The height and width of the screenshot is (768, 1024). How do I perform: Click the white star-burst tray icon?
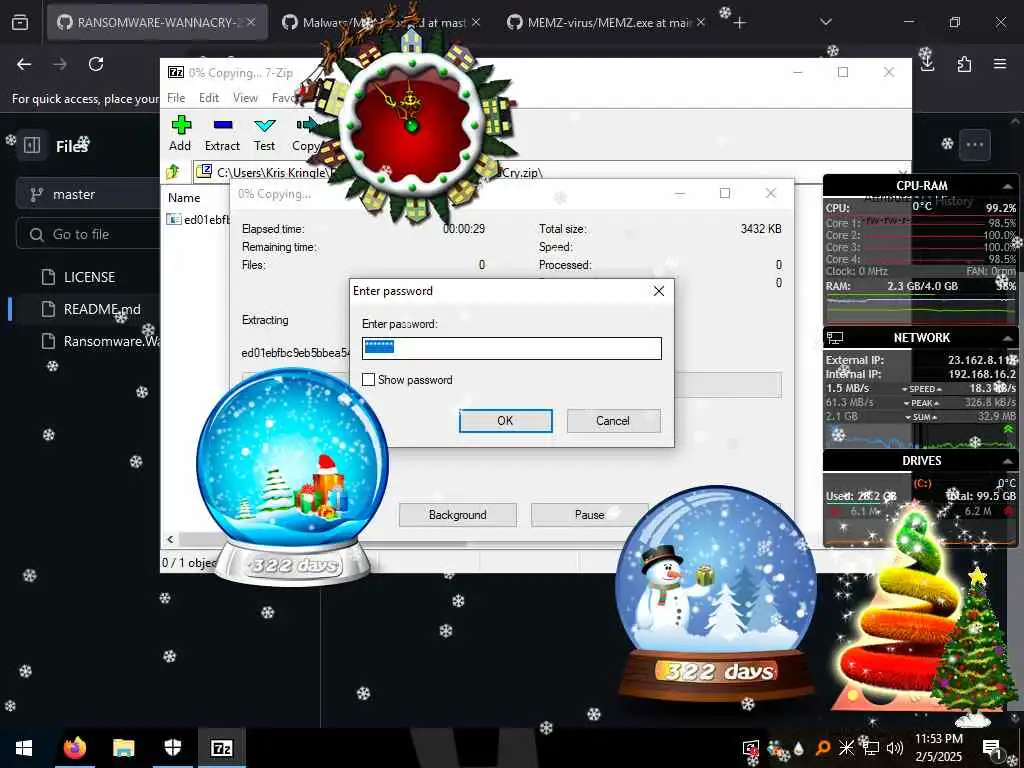click(846, 748)
